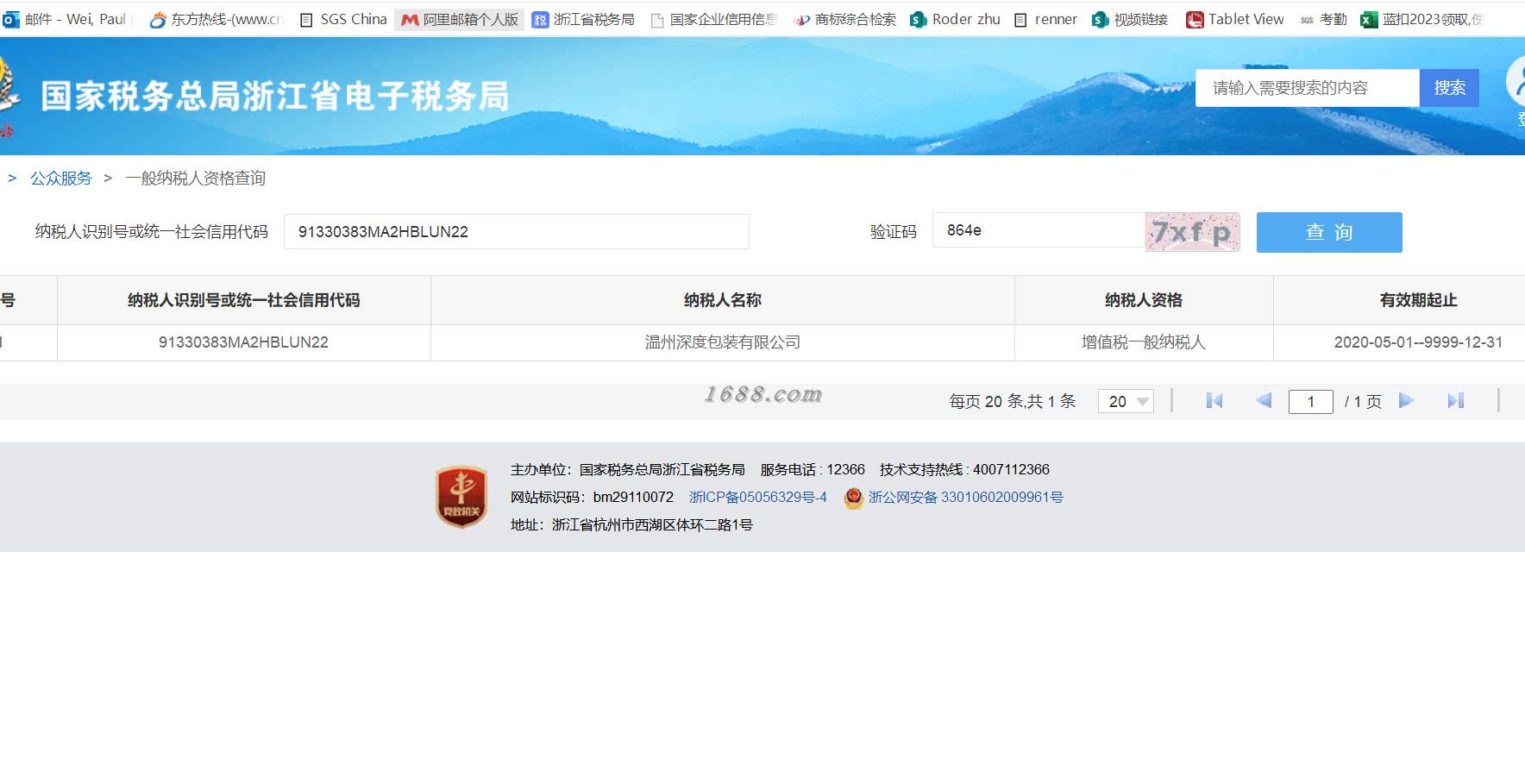This screenshot has width=1525, height=784.
Task: Click the 地址 浙江省杭州市西湖区体环二路1号 text
Action: pyautogui.click(x=631, y=525)
